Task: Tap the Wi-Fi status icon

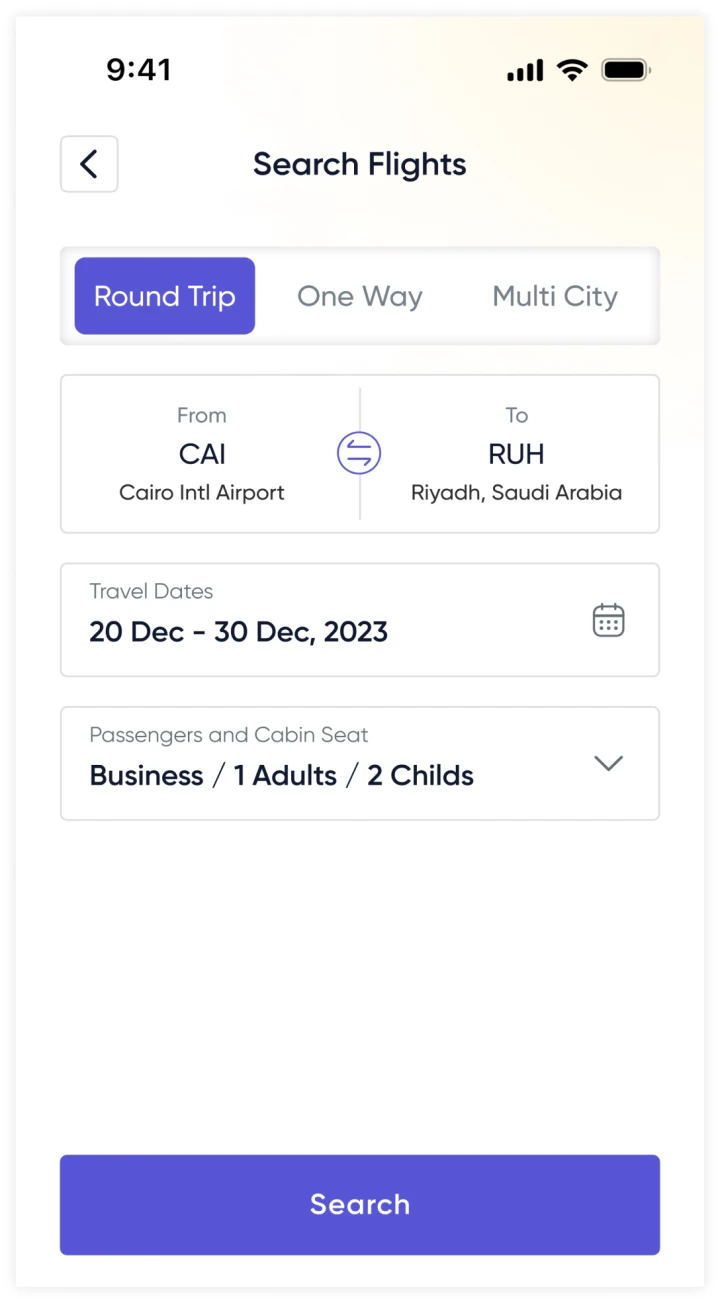Action: click(572, 70)
